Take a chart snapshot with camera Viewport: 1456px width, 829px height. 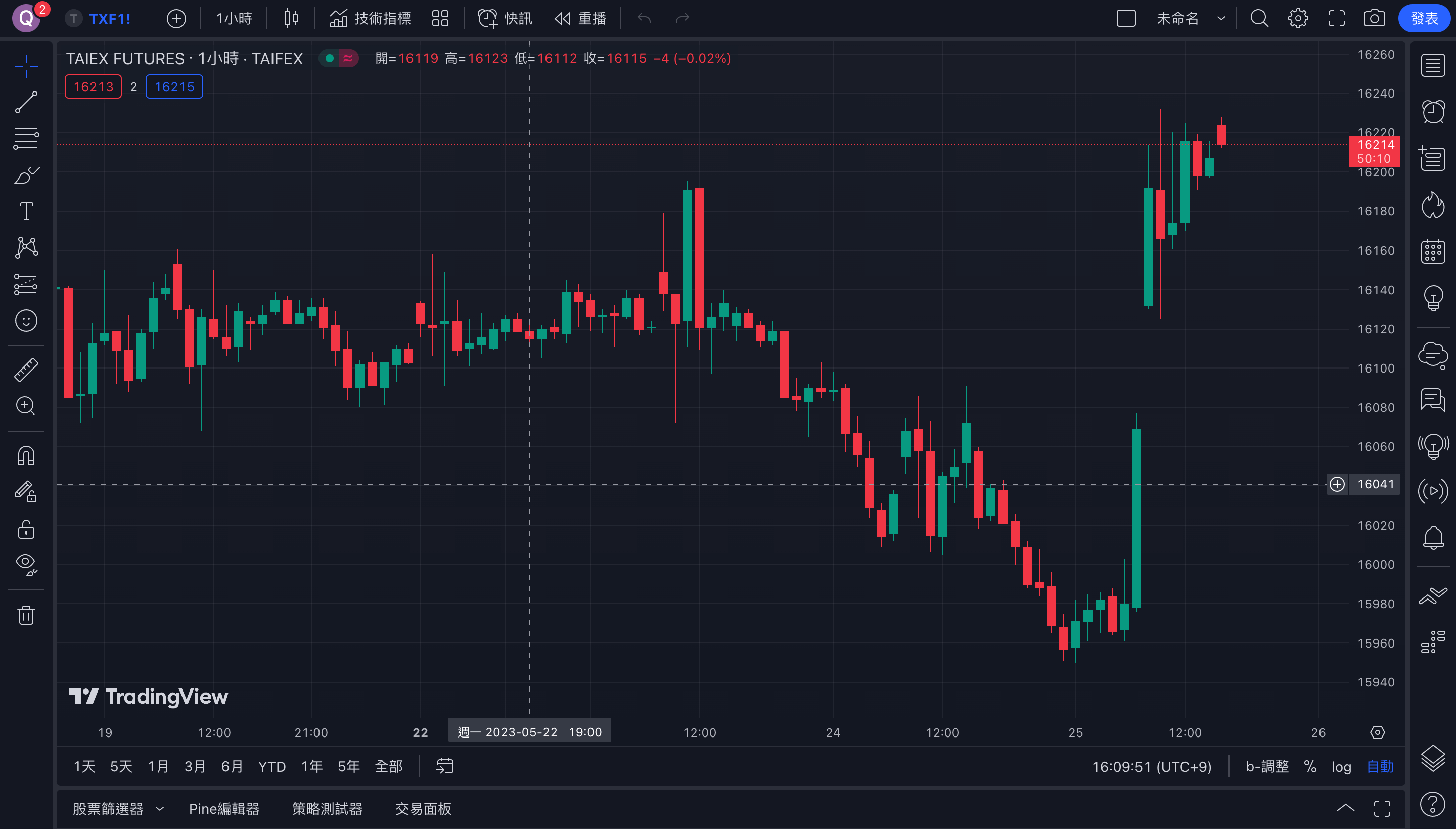tap(1375, 19)
